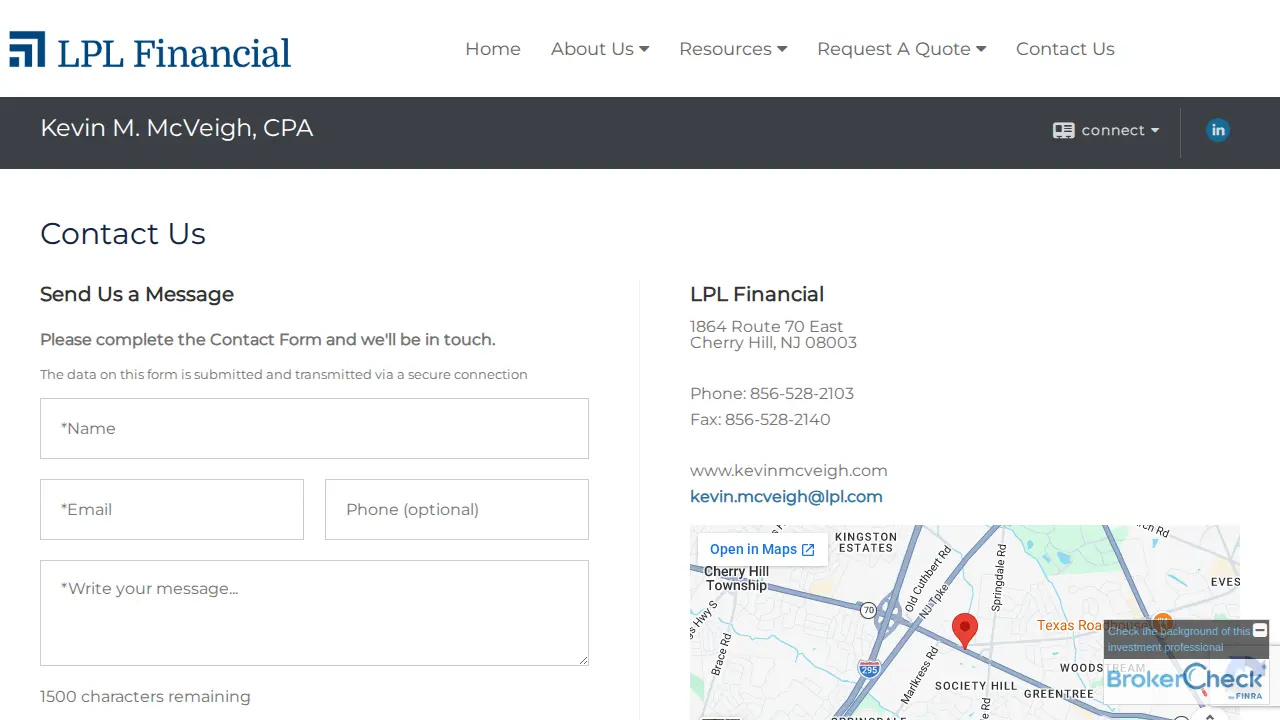Click the I-295 shield on map
Screen dimensions: 1280x720
click(869, 668)
